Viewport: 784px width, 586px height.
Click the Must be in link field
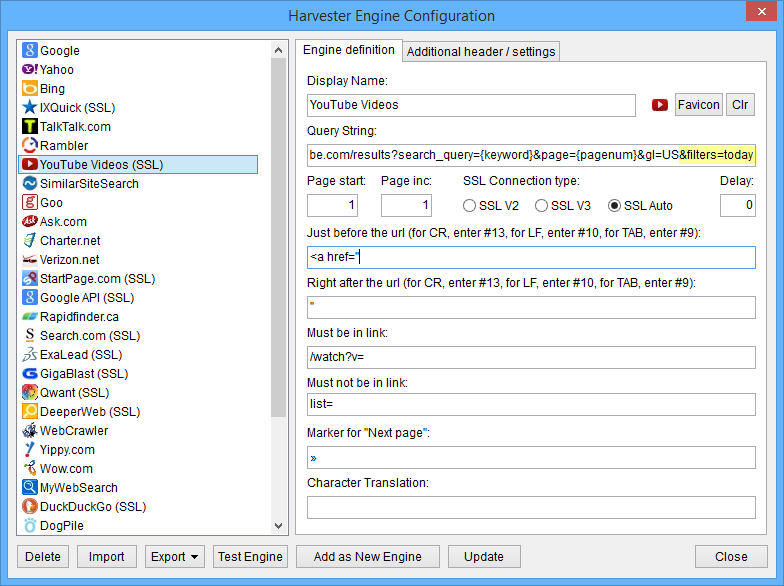[x=531, y=357]
